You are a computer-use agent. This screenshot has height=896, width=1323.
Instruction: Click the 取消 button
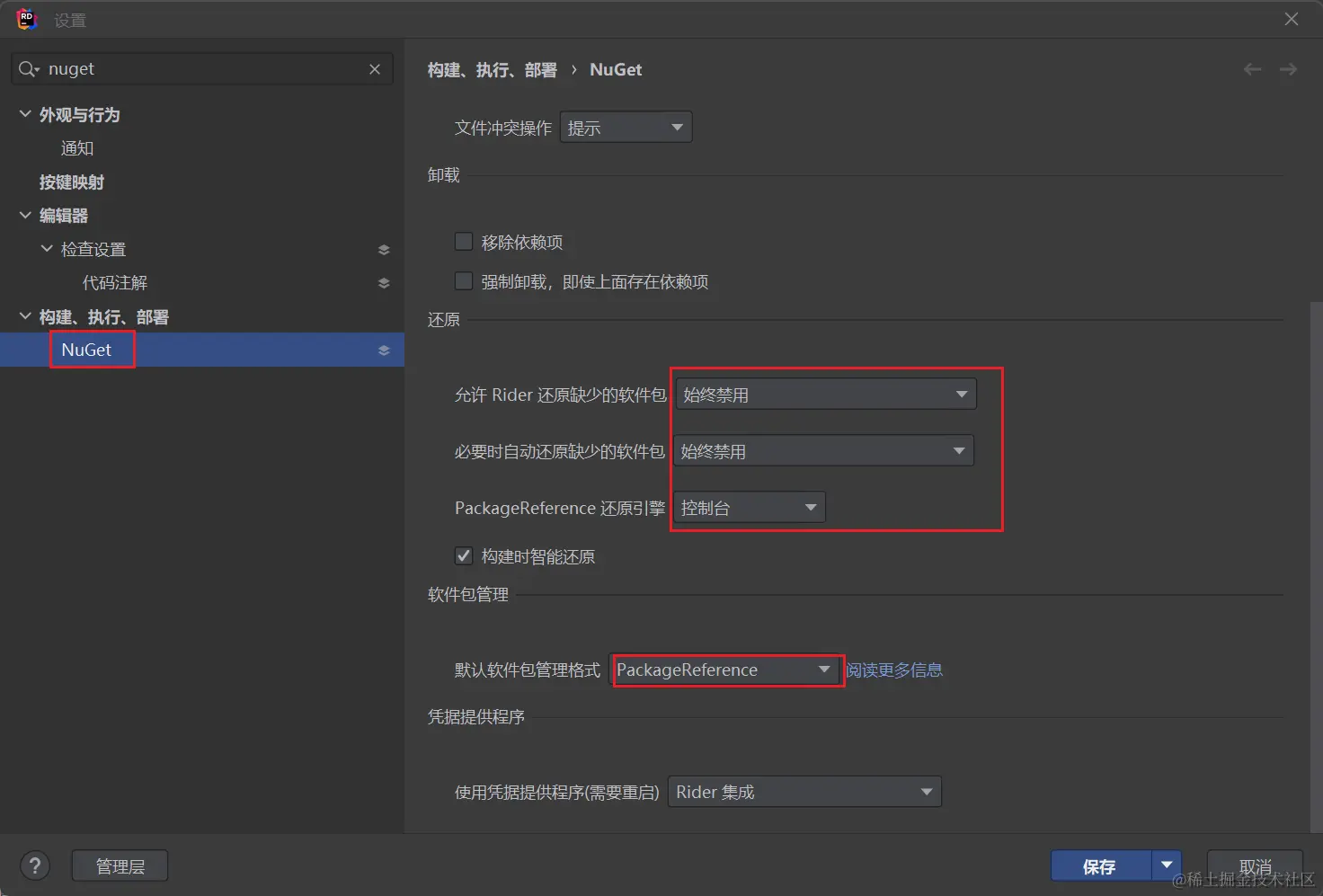[x=1255, y=865]
